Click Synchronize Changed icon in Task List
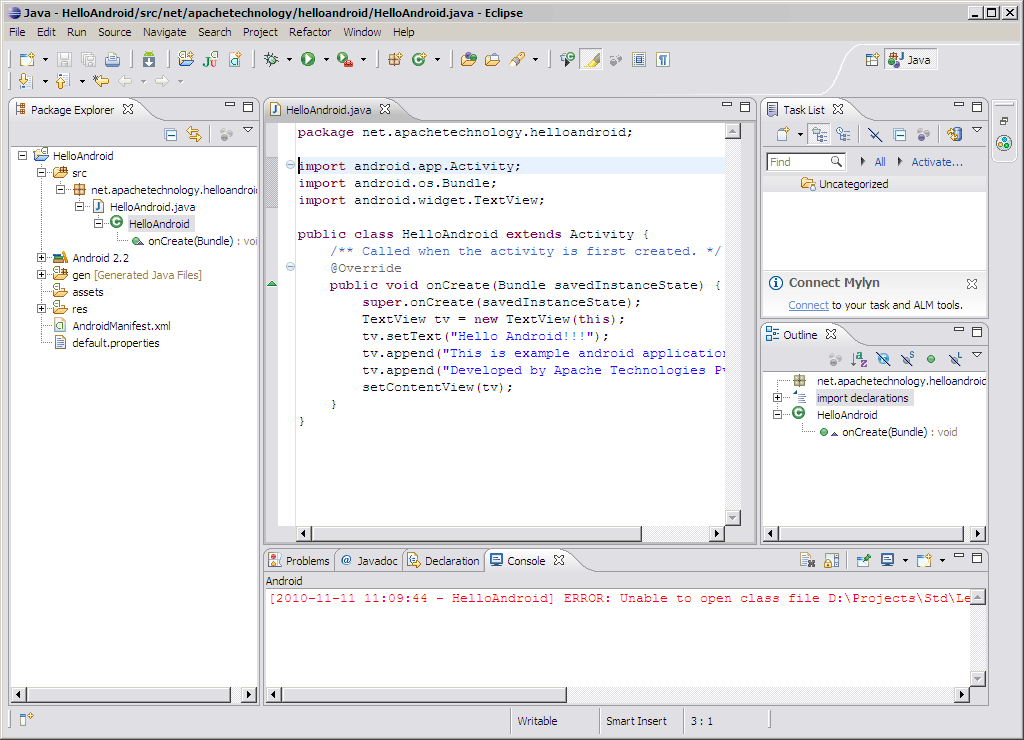The width and height of the screenshot is (1024, 740). pyautogui.click(x=955, y=135)
